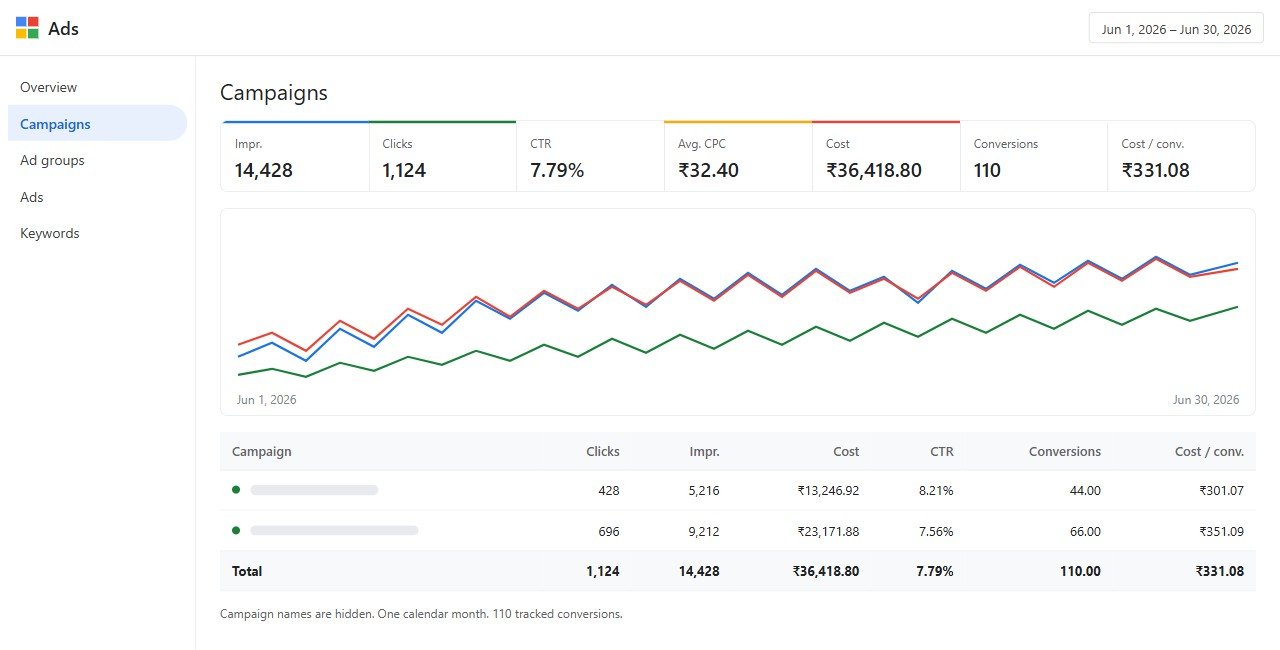Screen dimensions: 1280x650
Task: Click the Campaigns page heading
Action: tap(274, 93)
